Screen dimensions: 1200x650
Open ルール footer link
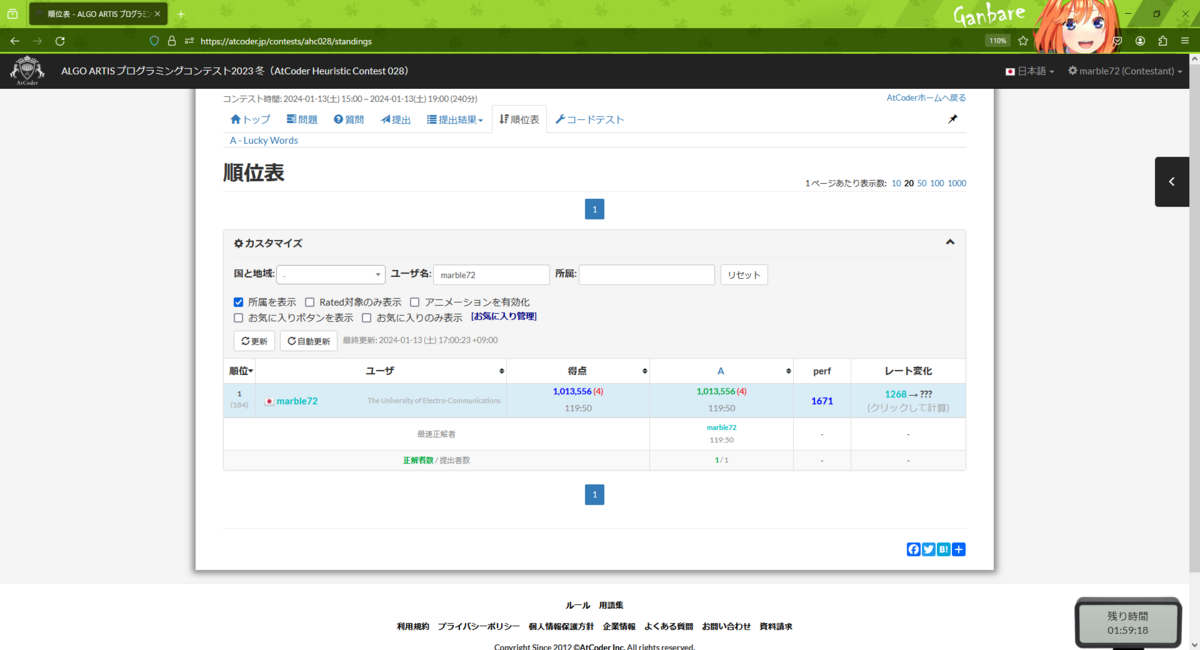tap(578, 606)
